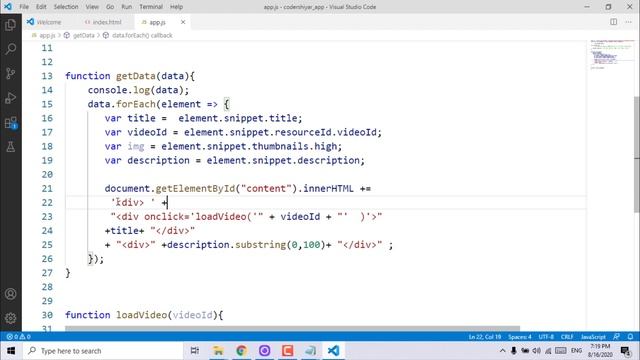The height and width of the screenshot is (360, 640).
Task: Open the Terminal menu
Action: pyautogui.click(x=151, y=7)
